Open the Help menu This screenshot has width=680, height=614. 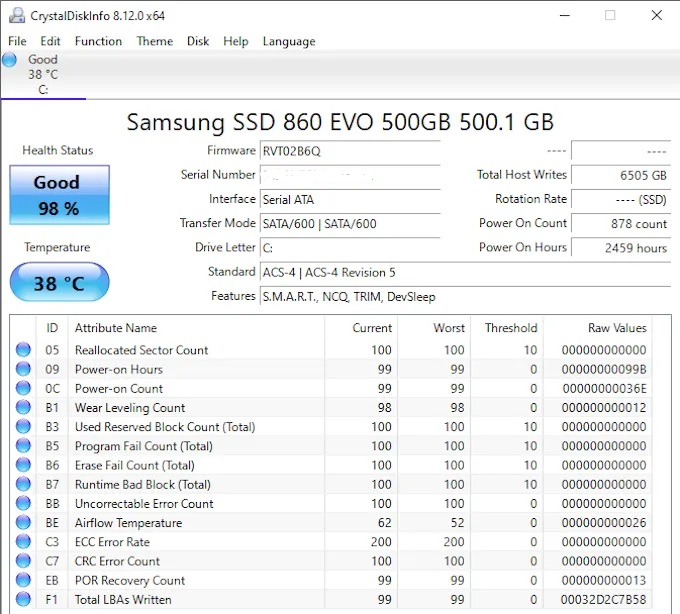236,41
